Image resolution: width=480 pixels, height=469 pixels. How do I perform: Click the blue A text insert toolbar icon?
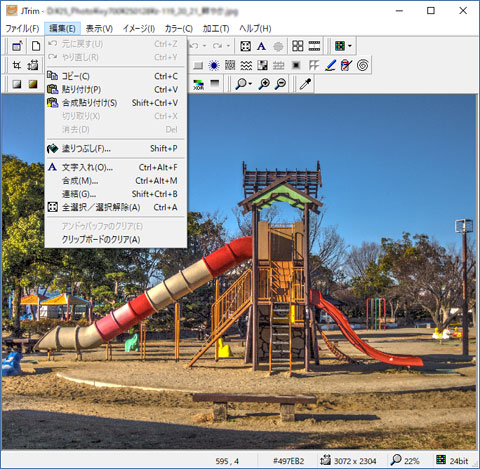[261, 46]
